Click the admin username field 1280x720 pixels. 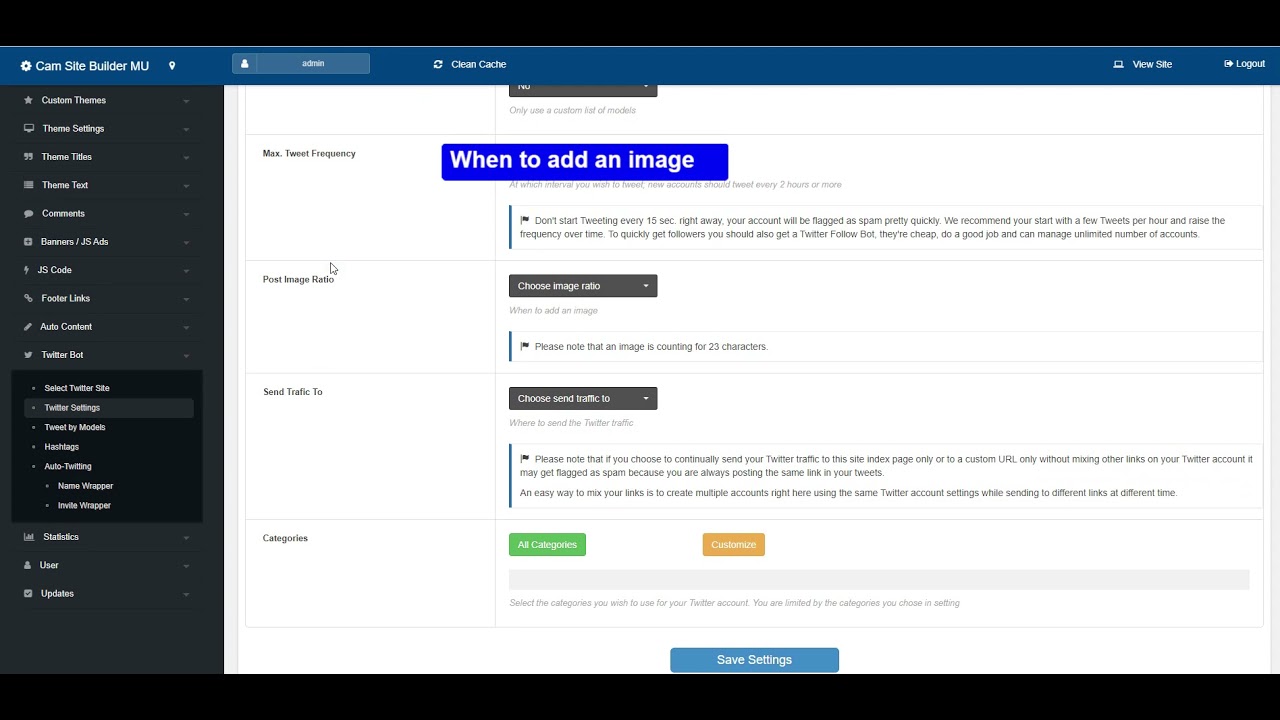(x=313, y=64)
